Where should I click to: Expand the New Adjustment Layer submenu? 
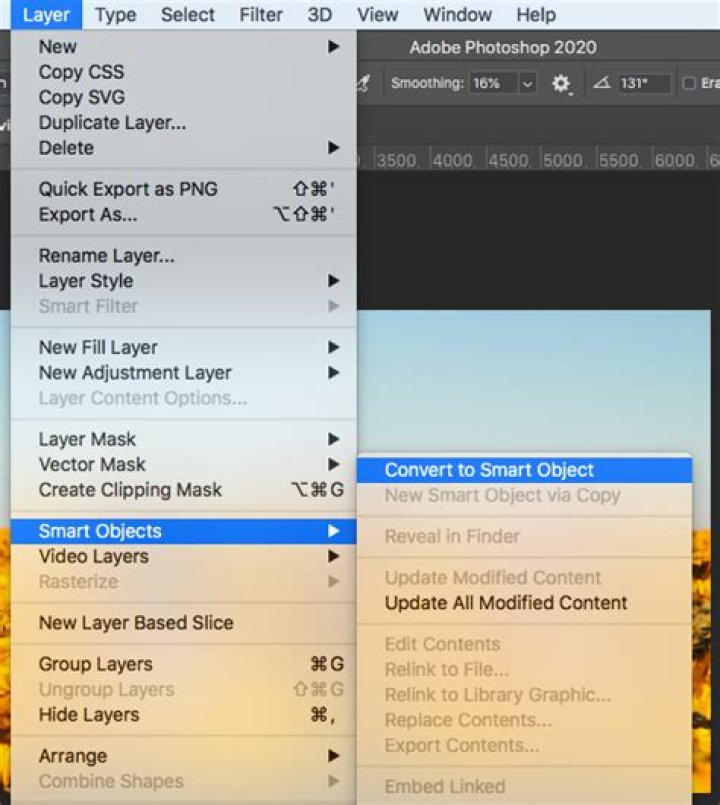183,373
